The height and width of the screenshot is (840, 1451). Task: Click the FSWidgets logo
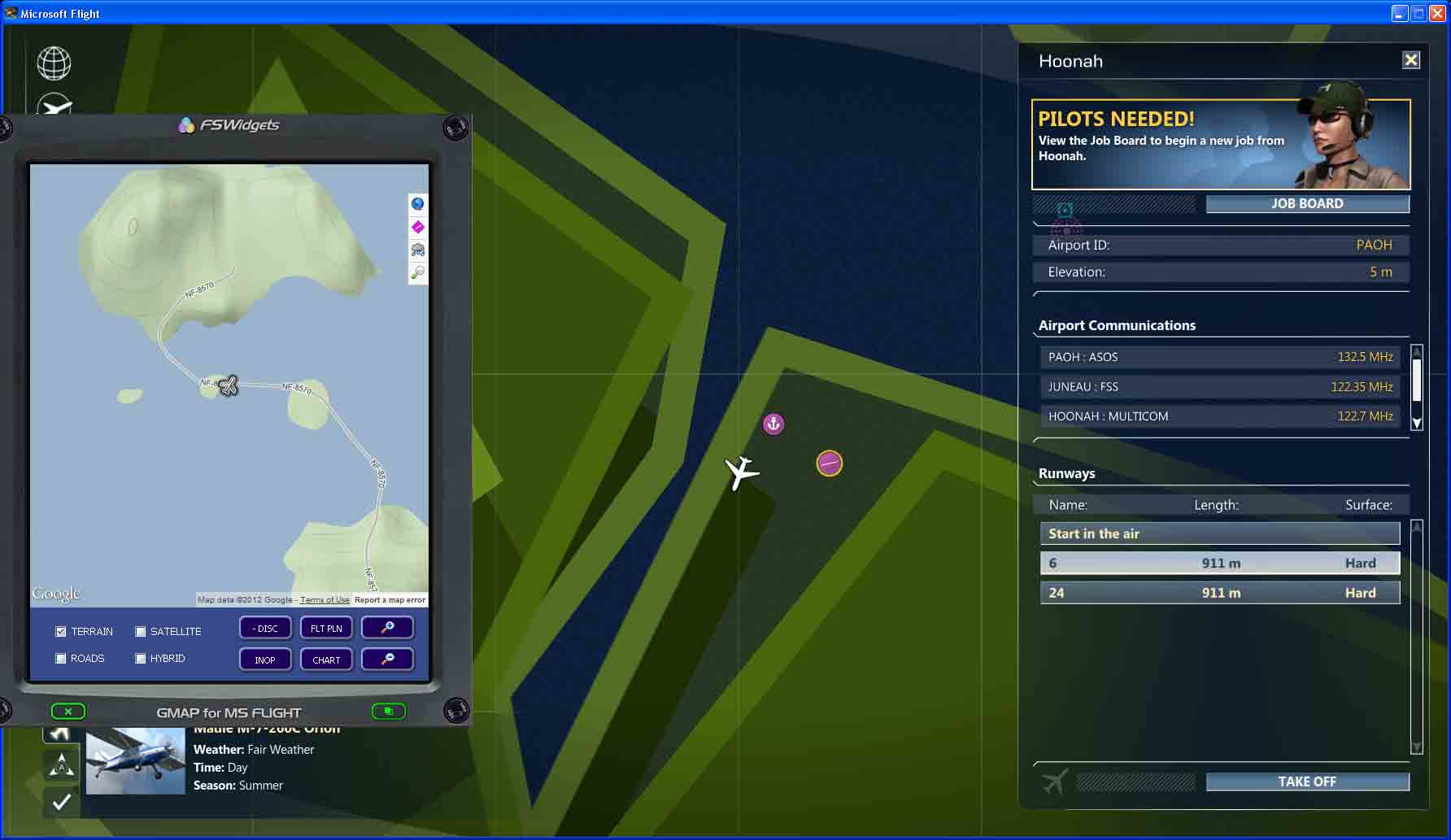click(229, 124)
